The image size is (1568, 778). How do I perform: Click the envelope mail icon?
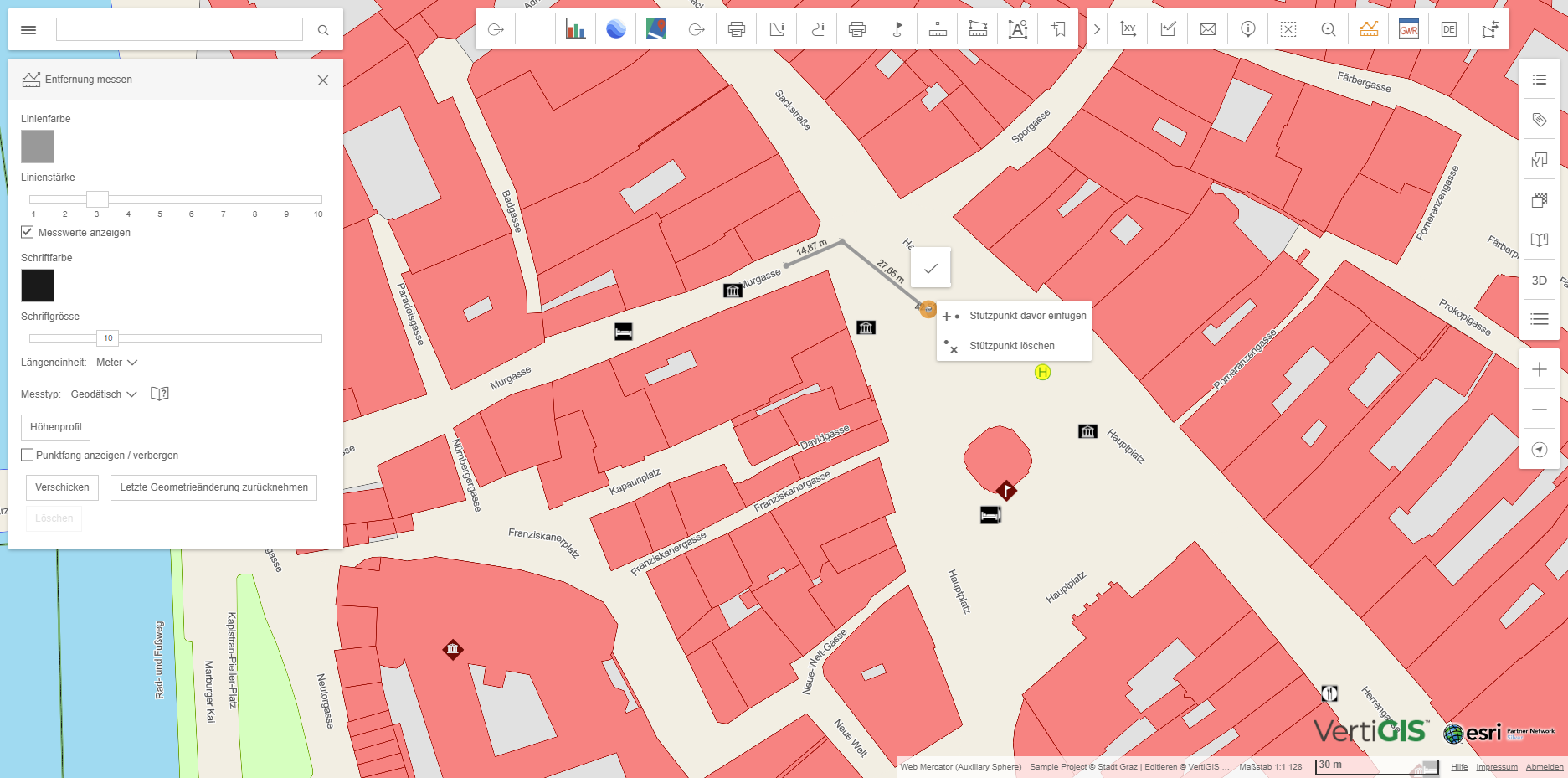point(1208,29)
